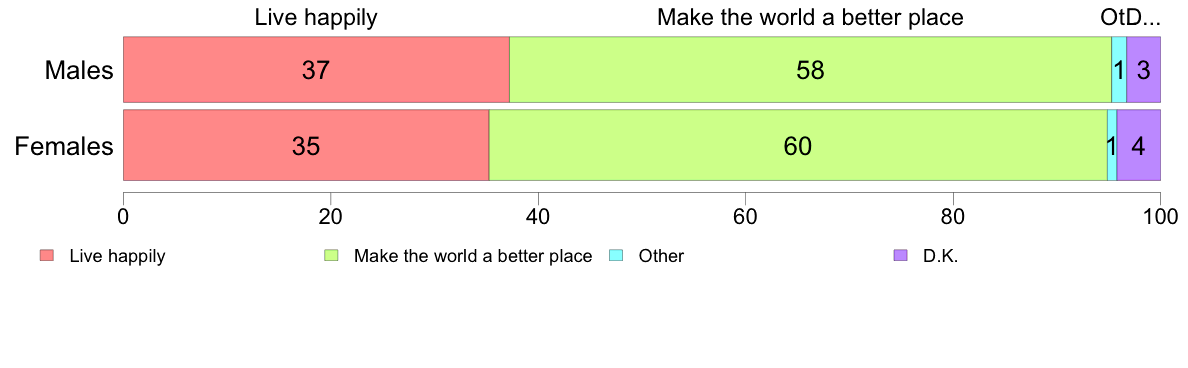
Task: Click the green legend swatch
Action: point(331,256)
